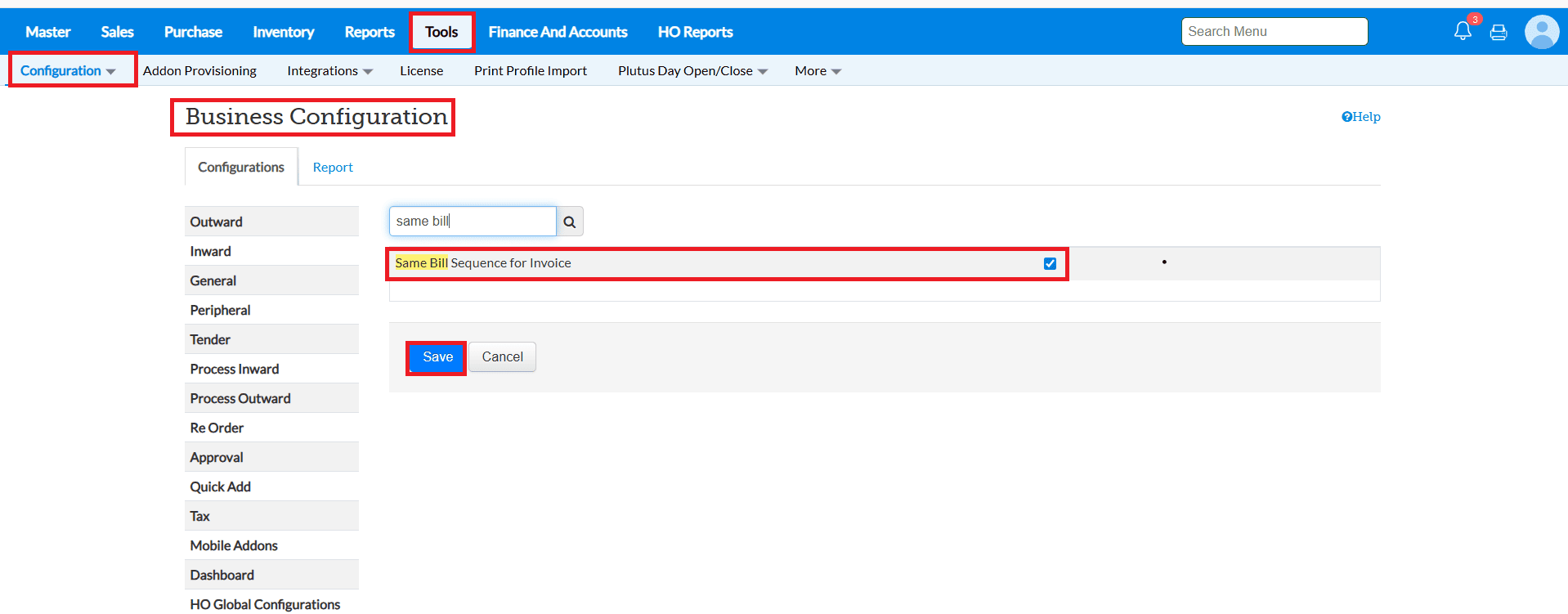Open the Integrations dropdown menu
1568x614 pixels.
point(329,71)
